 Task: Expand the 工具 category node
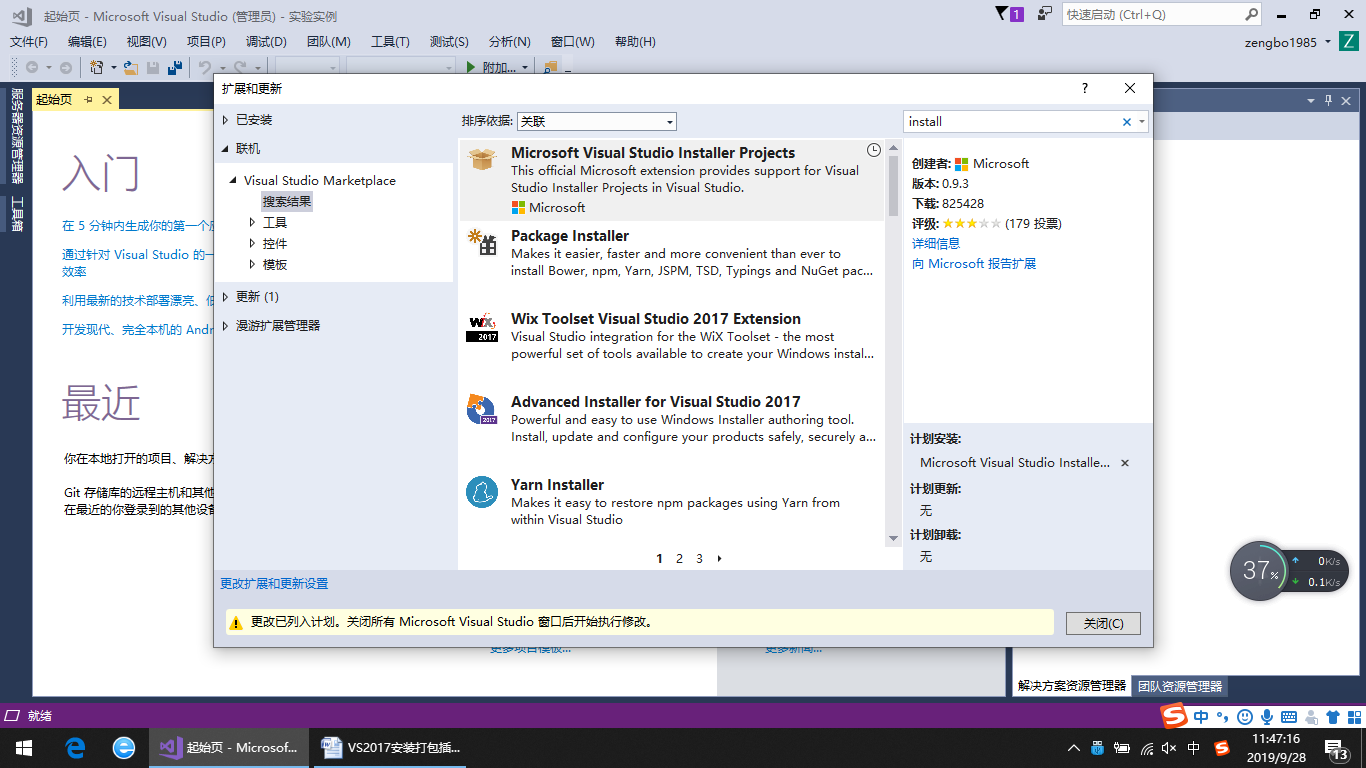(252, 223)
